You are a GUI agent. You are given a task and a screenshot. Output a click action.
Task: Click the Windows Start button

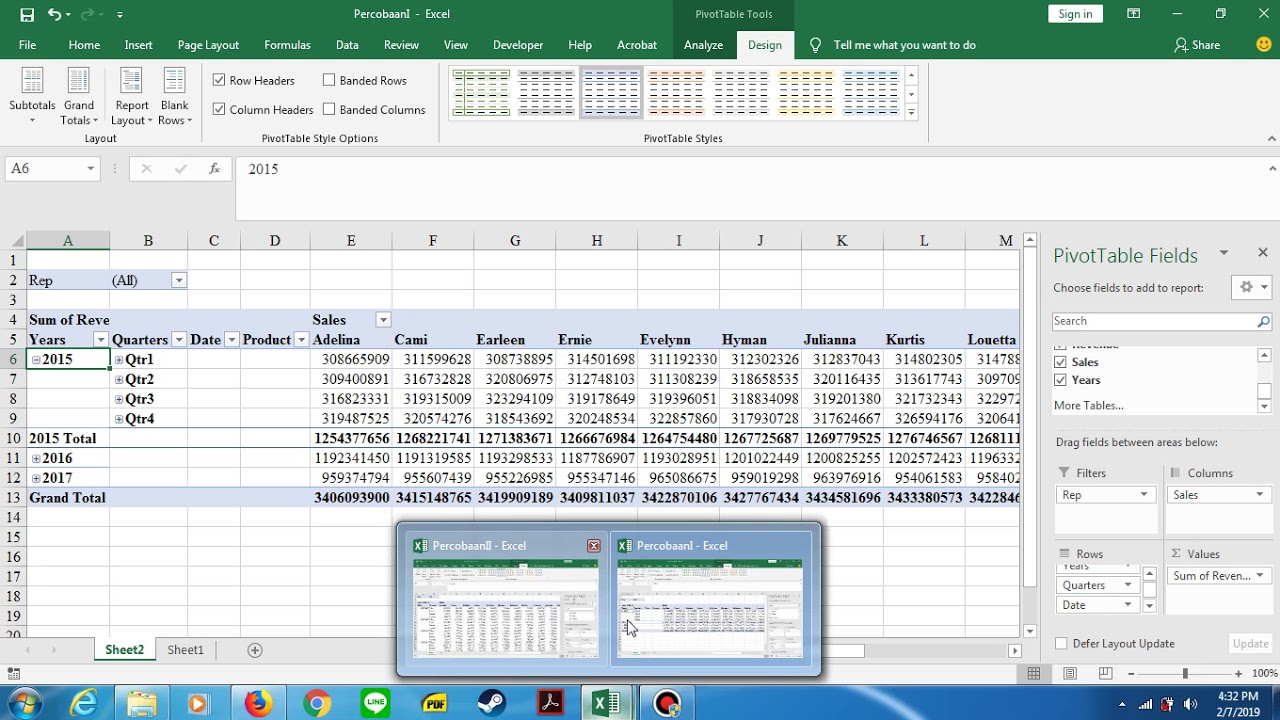22,703
